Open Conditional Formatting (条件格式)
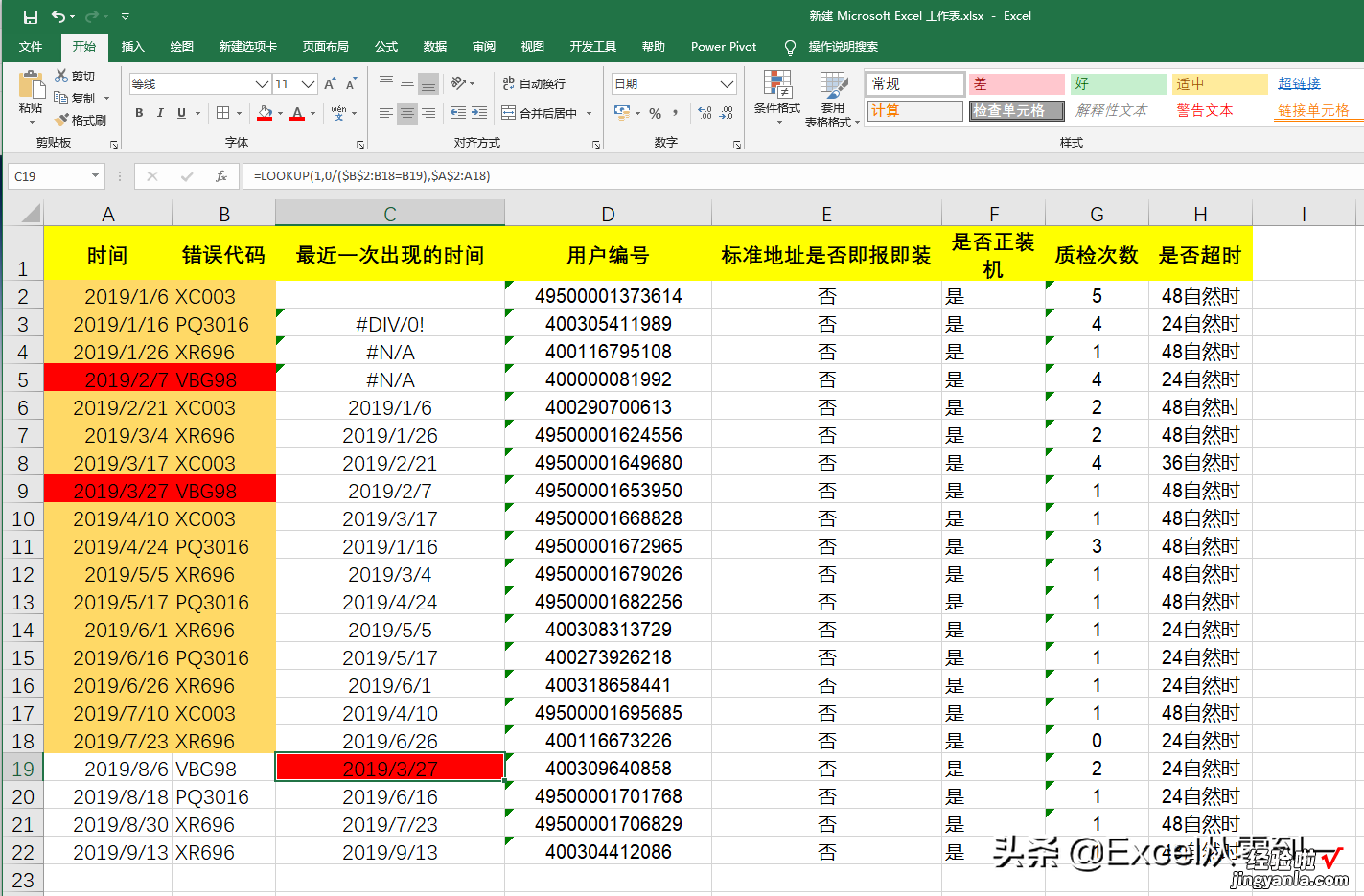The width and height of the screenshot is (1364, 896). (776, 98)
